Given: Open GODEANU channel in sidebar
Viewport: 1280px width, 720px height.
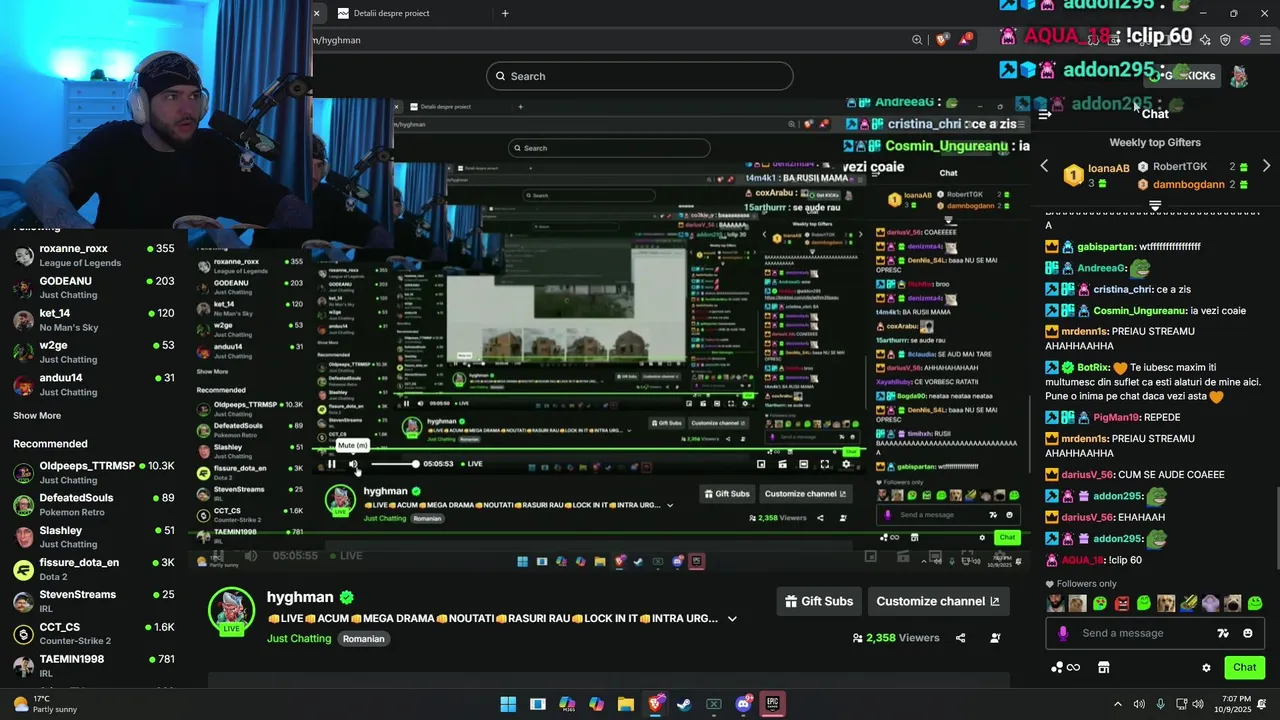Looking at the screenshot, I should (x=94, y=287).
